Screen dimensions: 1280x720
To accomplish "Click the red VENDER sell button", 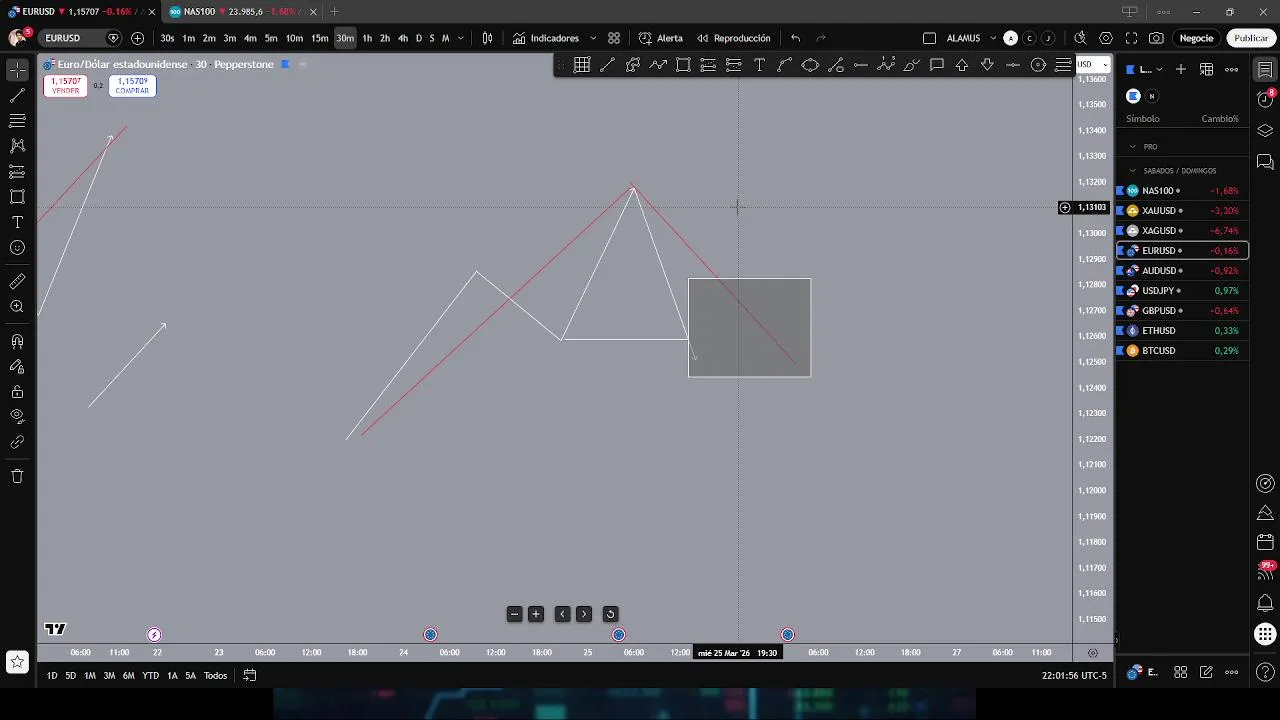I will 65,86.
